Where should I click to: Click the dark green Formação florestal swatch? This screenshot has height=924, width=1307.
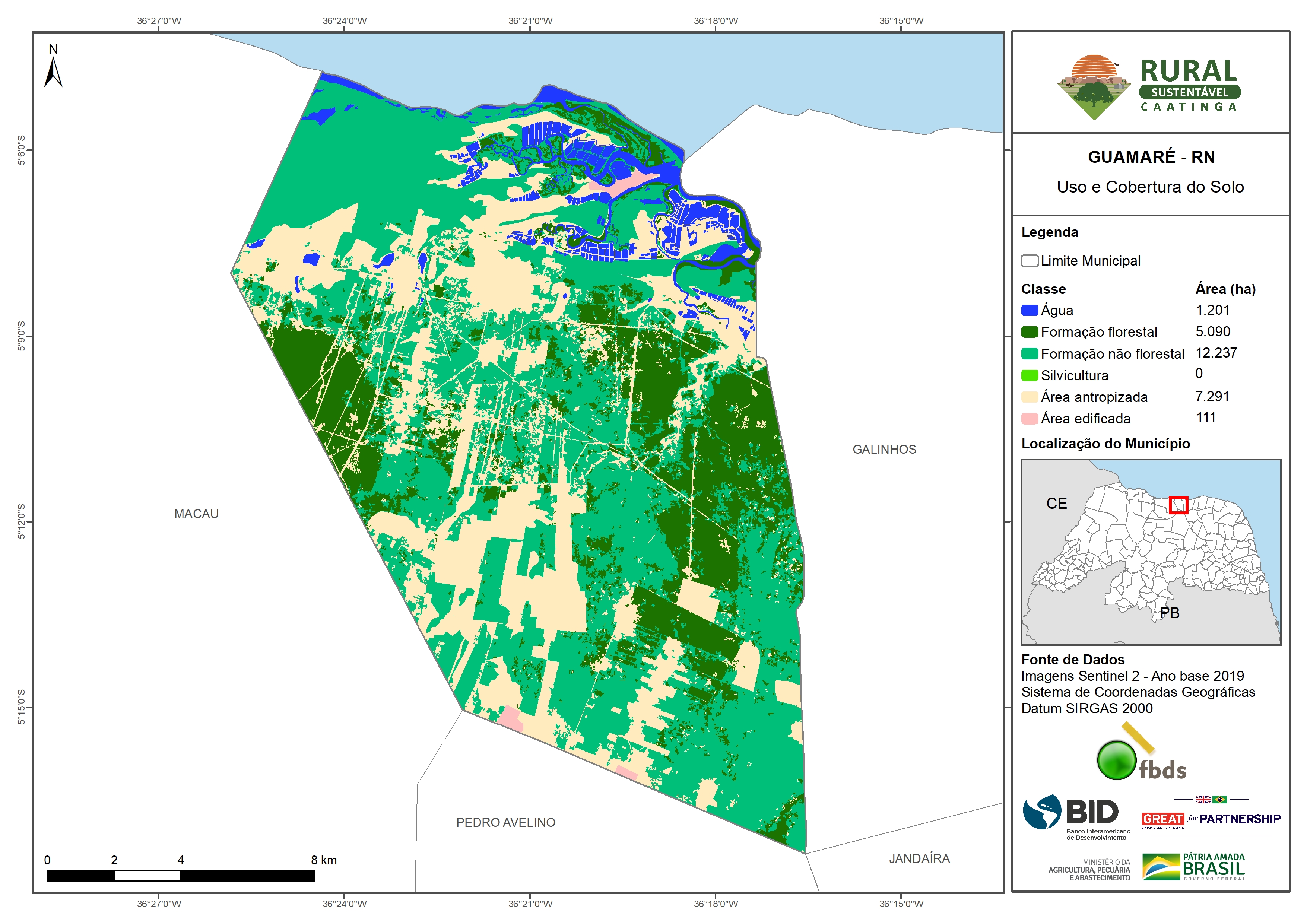[x=1029, y=332]
